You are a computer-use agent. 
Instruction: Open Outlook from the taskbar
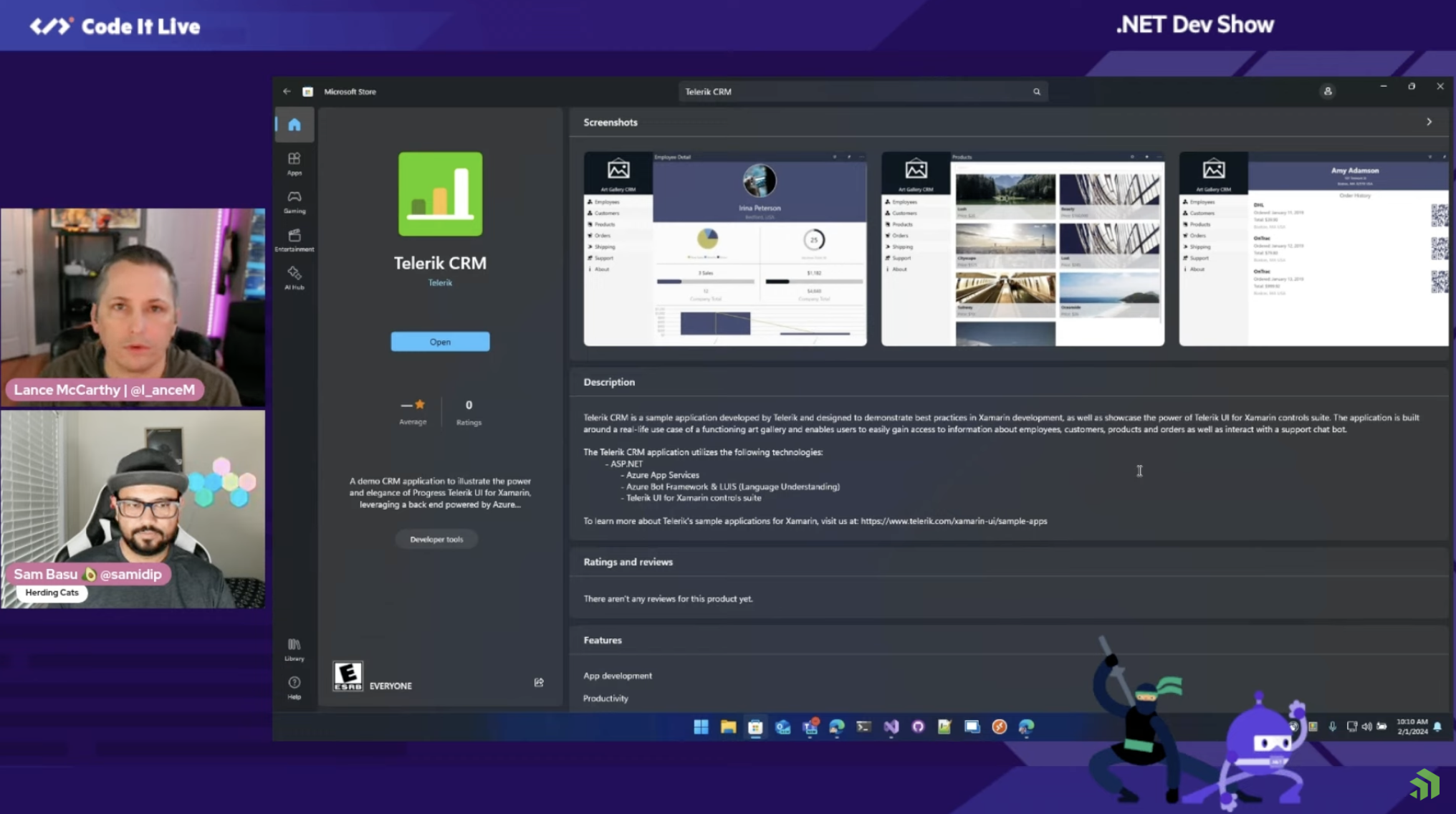(782, 727)
